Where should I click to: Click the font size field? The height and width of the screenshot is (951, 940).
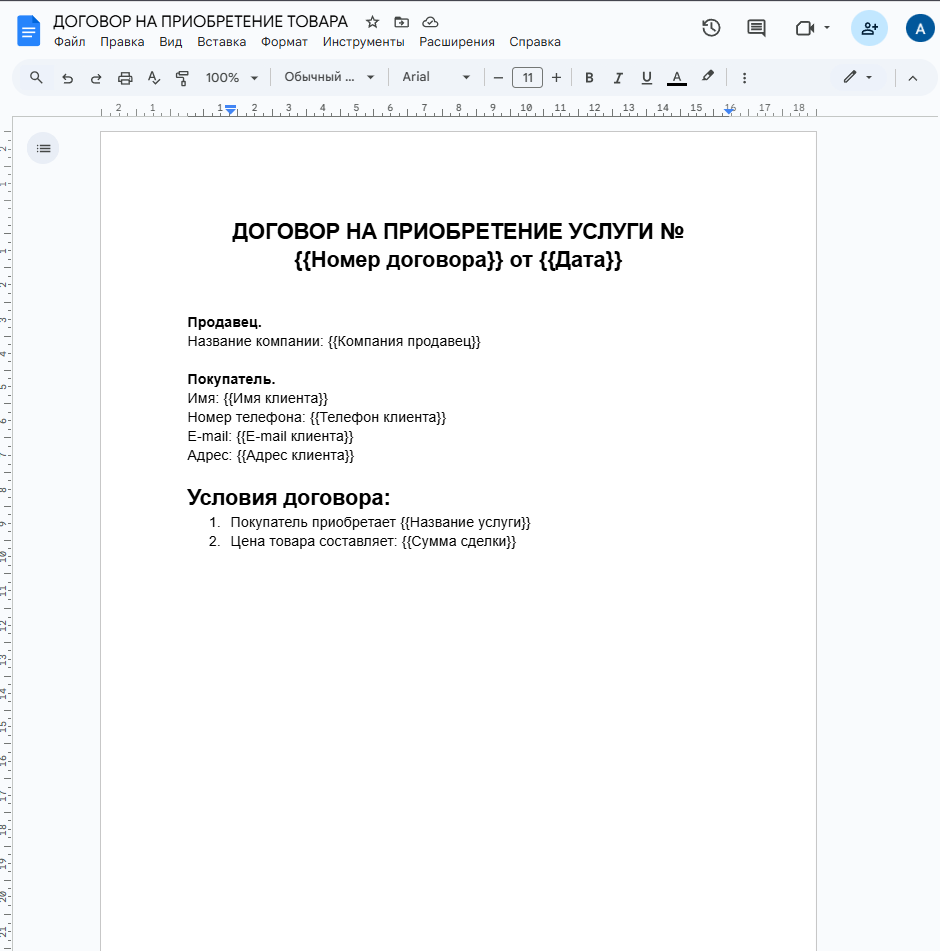(x=527, y=77)
